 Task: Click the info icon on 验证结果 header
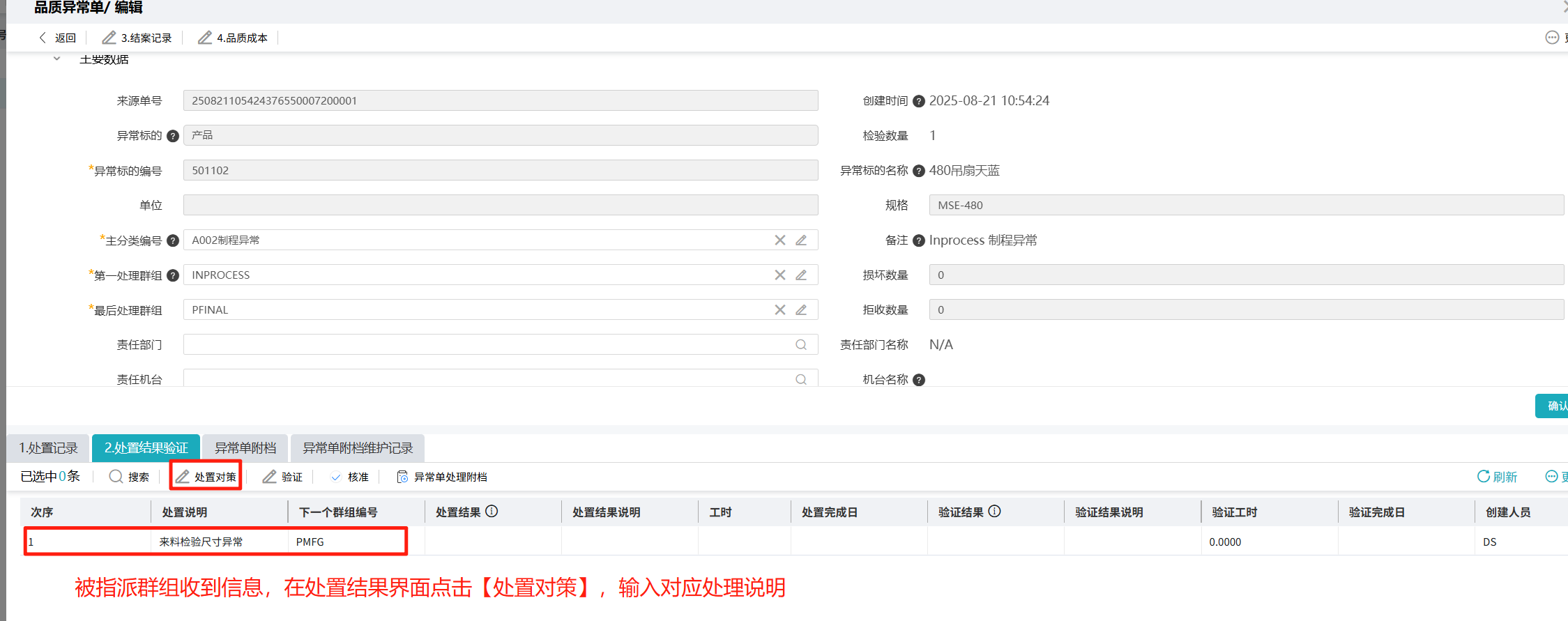(994, 511)
